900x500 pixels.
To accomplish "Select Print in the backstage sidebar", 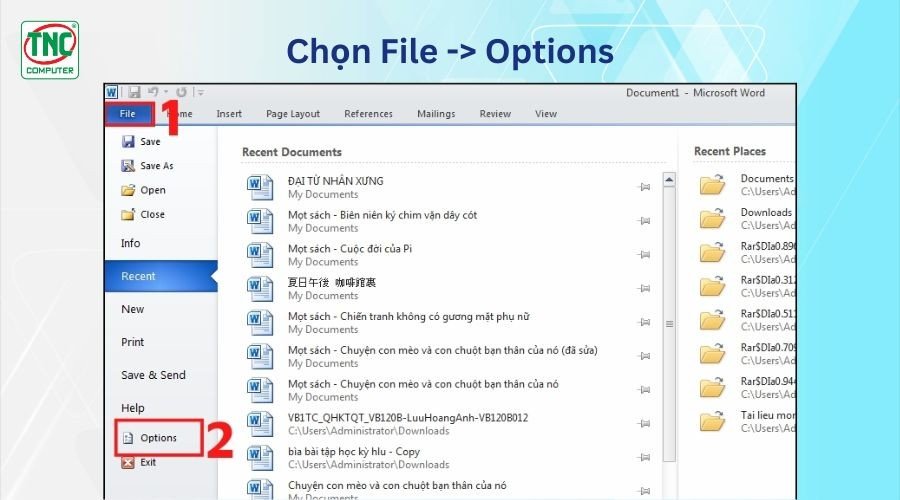I will point(133,342).
